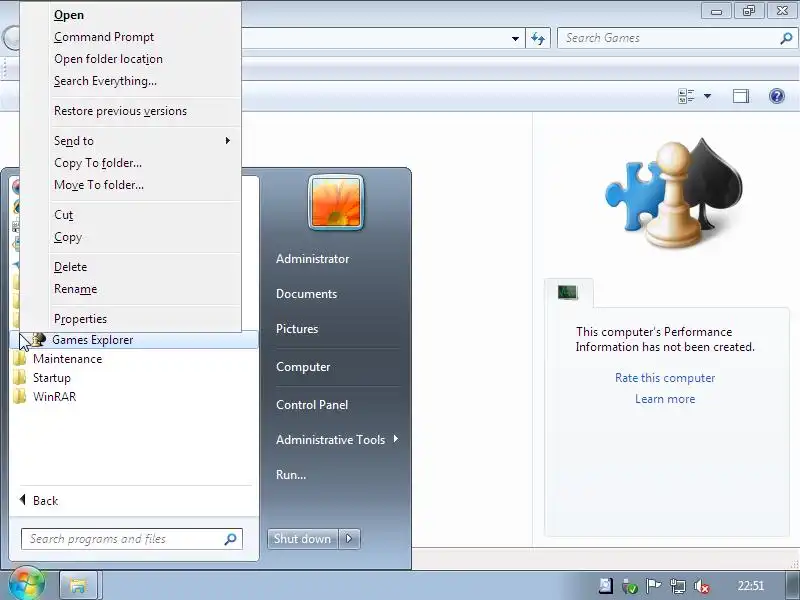Click the Windows Explorer taskbar button
The height and width of the screenshot is (600, 800).
(78, 585)
